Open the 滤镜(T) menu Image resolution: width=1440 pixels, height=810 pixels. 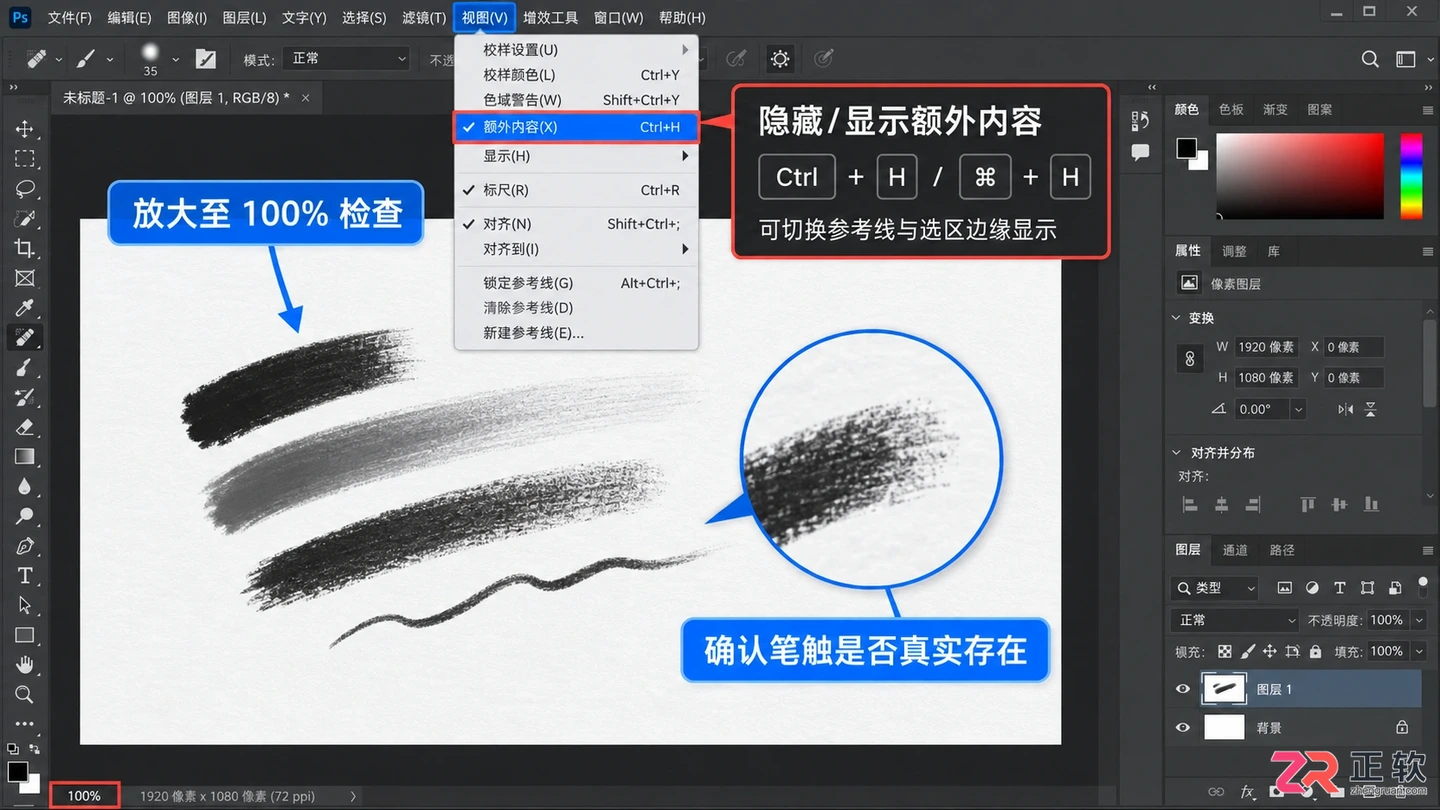click(424, 18)
